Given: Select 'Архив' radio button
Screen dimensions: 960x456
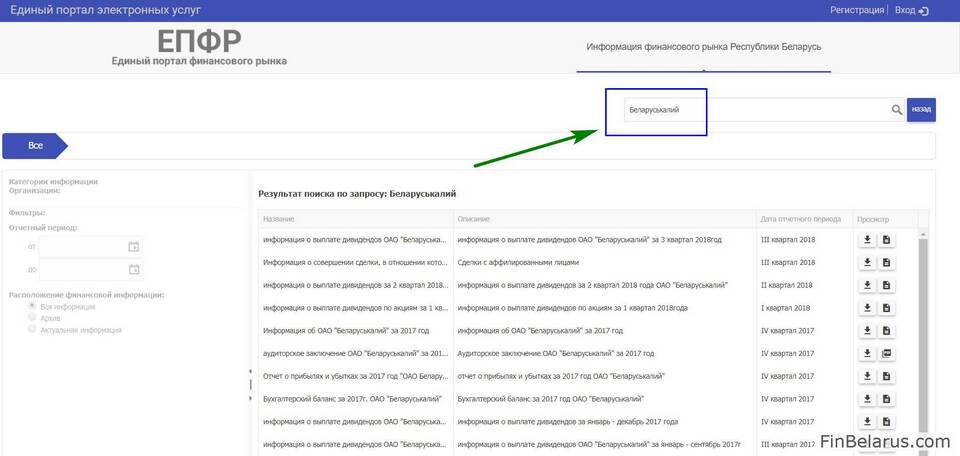Looking at the screenshot, I should (x=32, y=318).
